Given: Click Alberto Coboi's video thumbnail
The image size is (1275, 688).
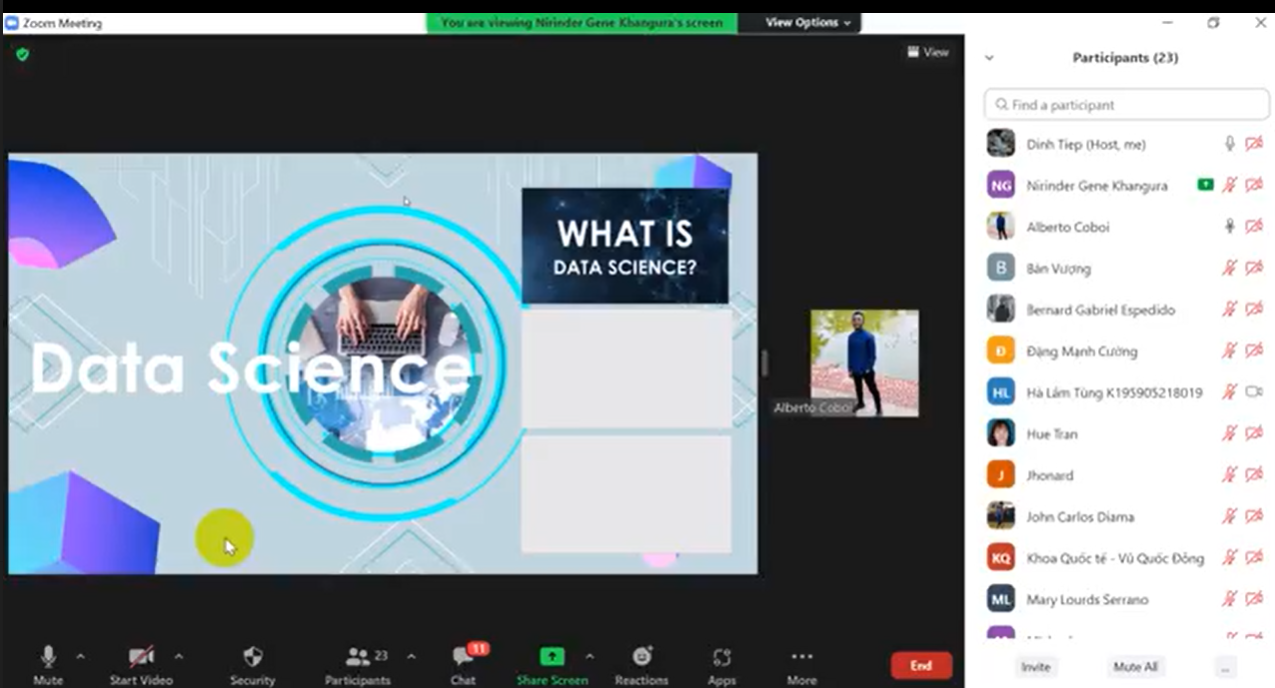Looking at the screenshot, I should (864, 362).
